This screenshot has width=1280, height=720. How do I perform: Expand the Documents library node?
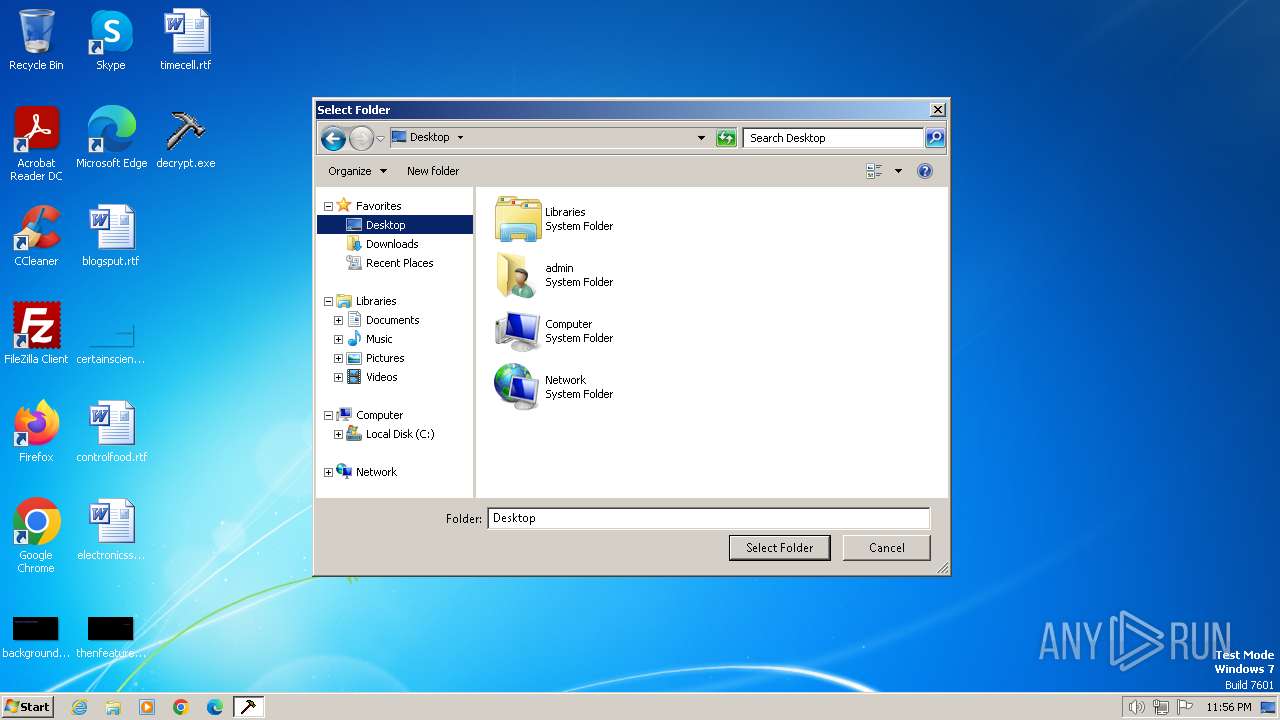338,320
